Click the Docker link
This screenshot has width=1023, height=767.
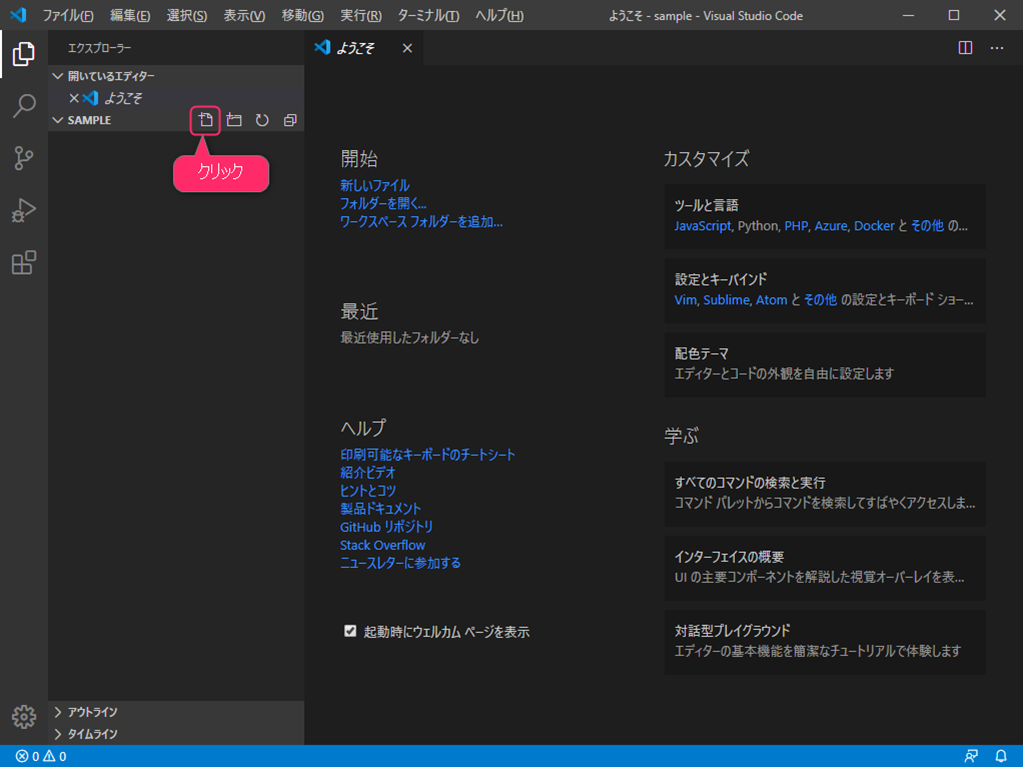pyautogui.click(x=874, y=226)
